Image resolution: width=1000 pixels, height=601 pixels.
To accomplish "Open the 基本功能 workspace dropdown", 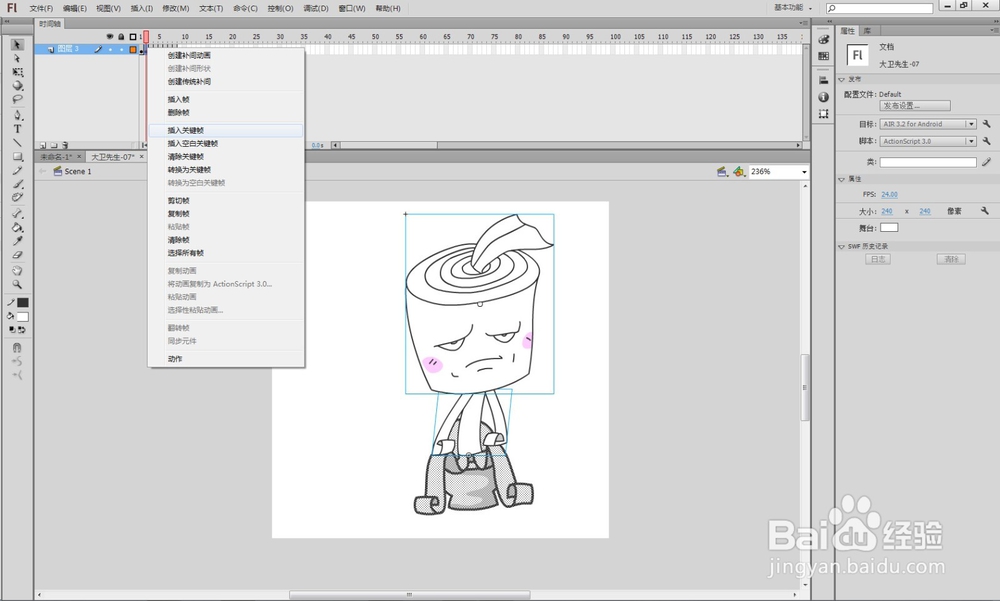I will tap(793, 8).
